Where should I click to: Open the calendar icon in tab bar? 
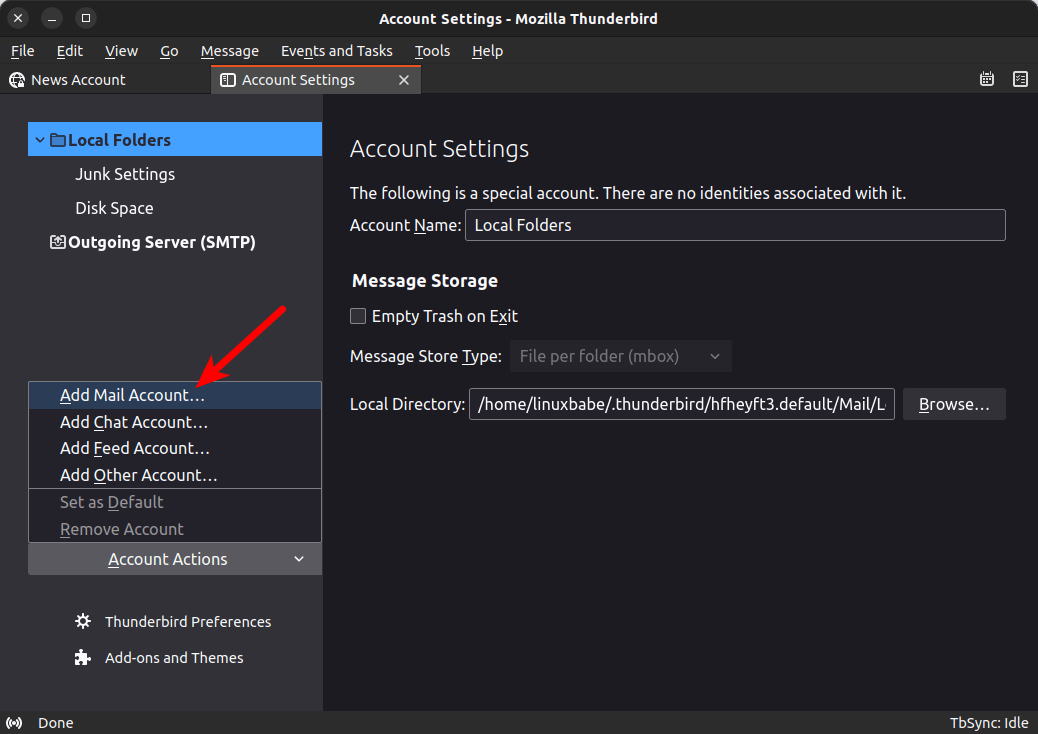tap(986, 79)
